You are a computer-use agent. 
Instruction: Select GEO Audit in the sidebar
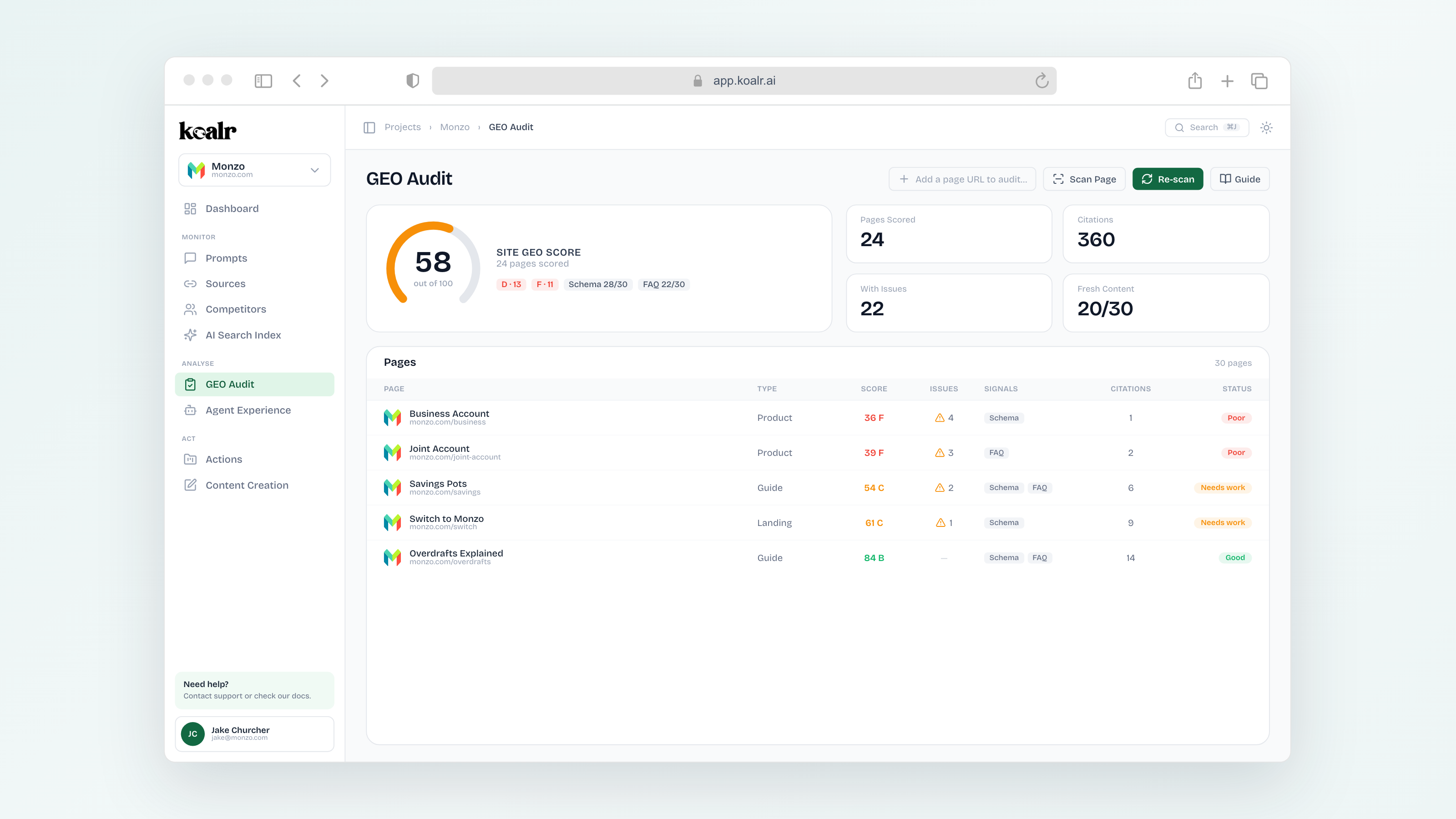[x=254, y=384]
